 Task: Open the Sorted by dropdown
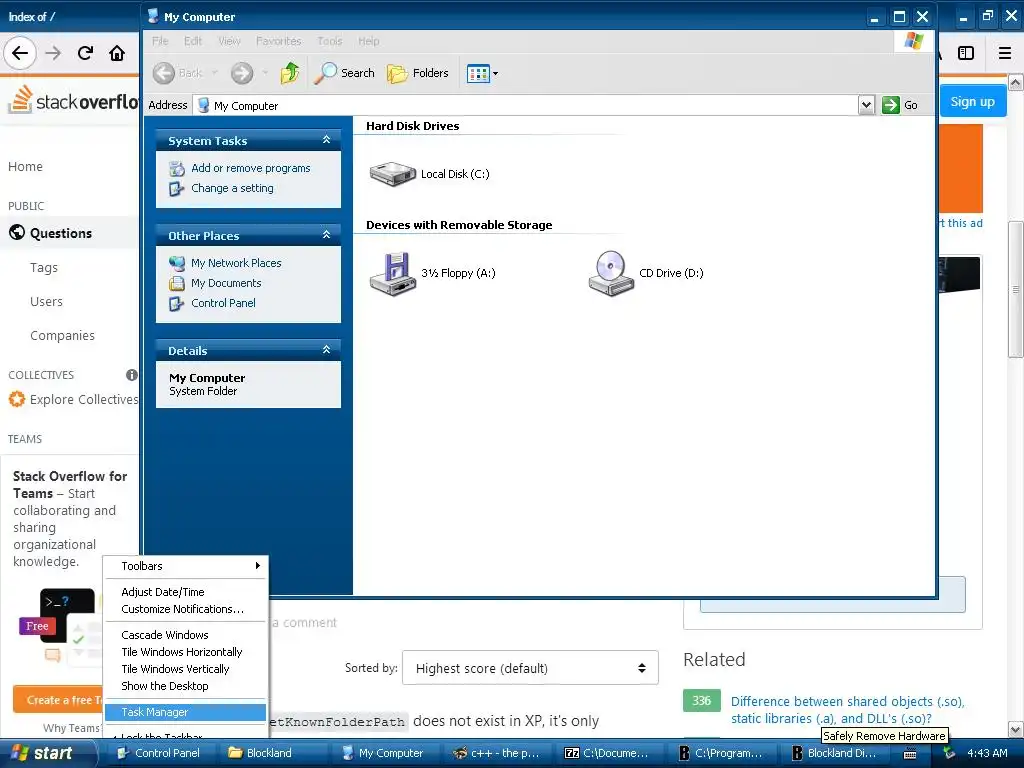[530, 667]
